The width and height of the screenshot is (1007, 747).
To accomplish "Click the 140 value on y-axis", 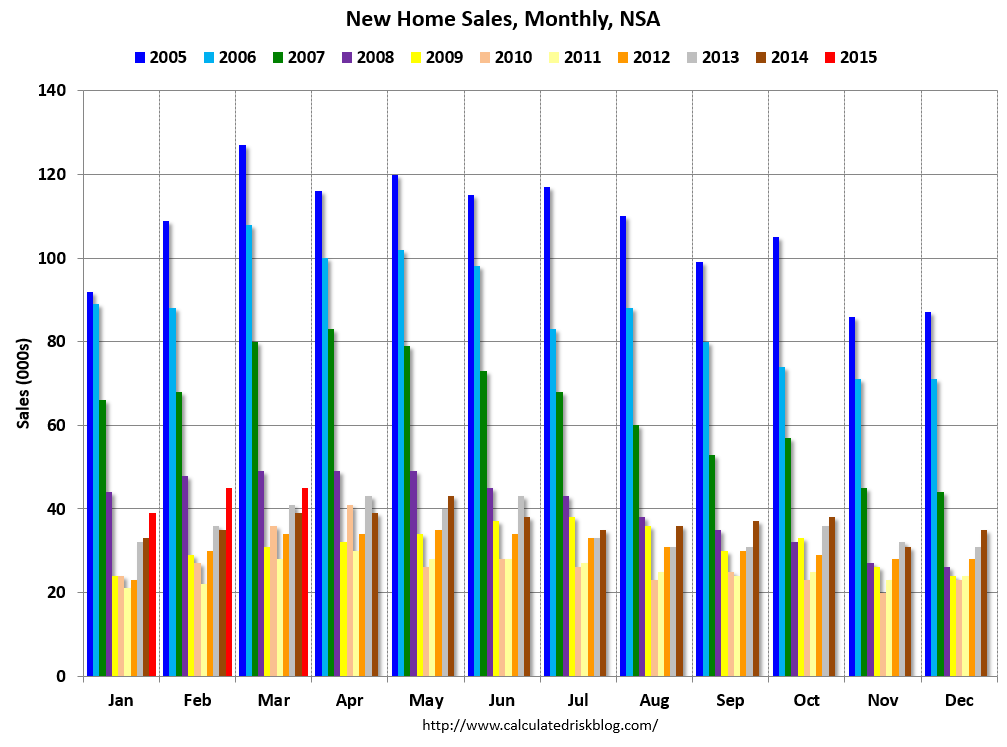I will pyautogui.click(x=52, y=91).
